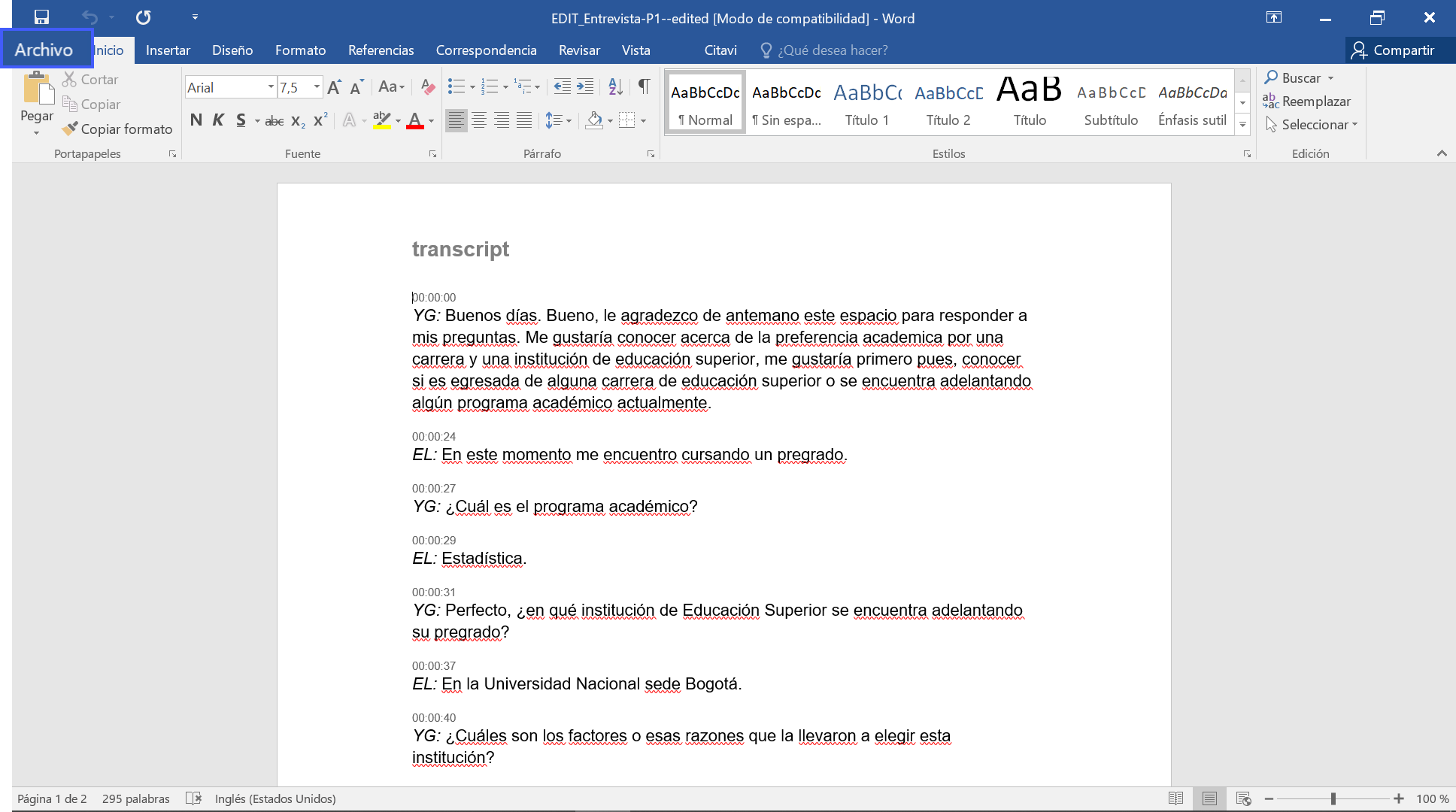Activate Copiar formato paintbrush
This screenshot has height=812, width=1456.
coord(117,129)
